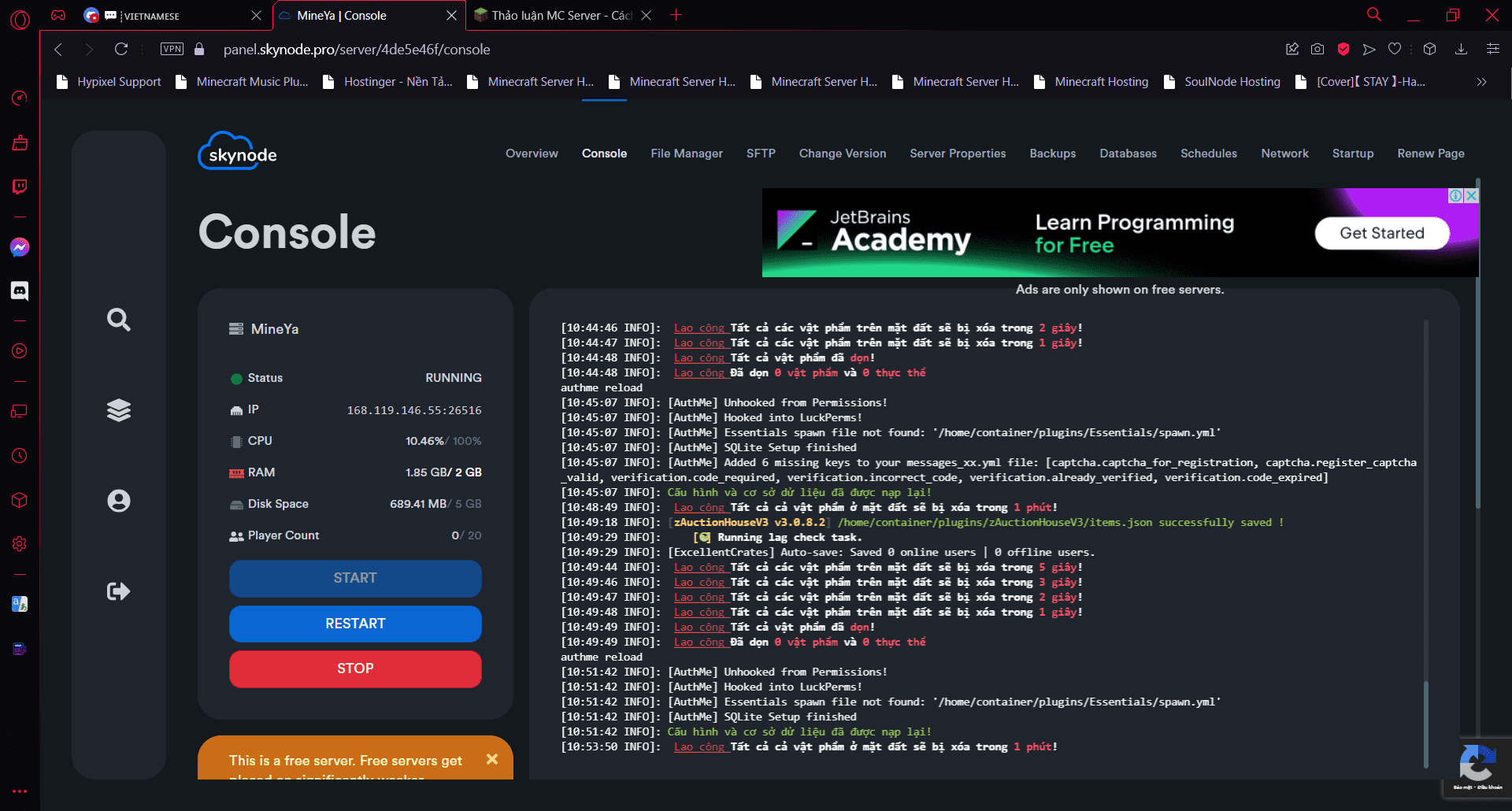
Task: Go back to the previous page
Action: (58, 50)
